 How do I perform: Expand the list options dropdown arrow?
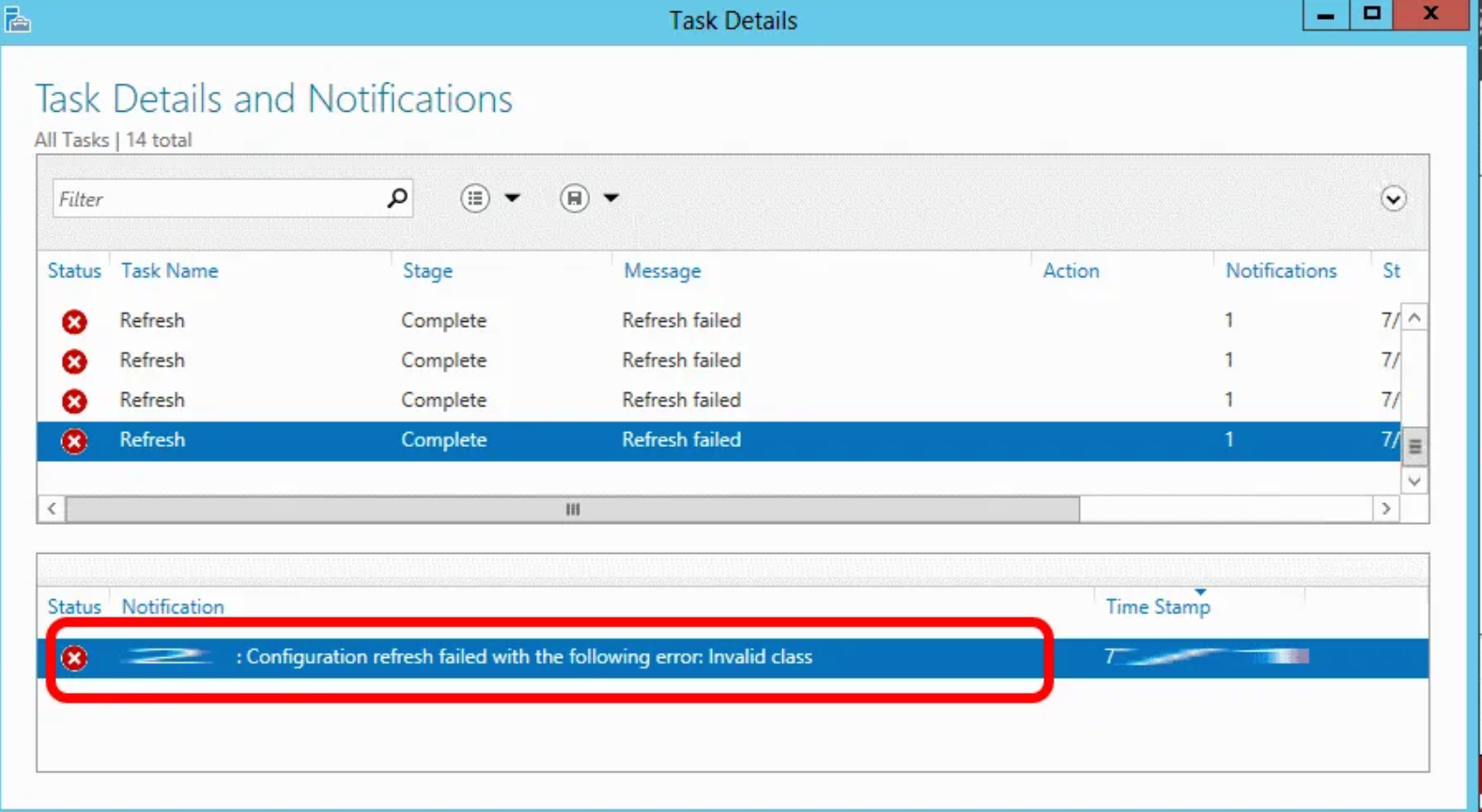512,198
